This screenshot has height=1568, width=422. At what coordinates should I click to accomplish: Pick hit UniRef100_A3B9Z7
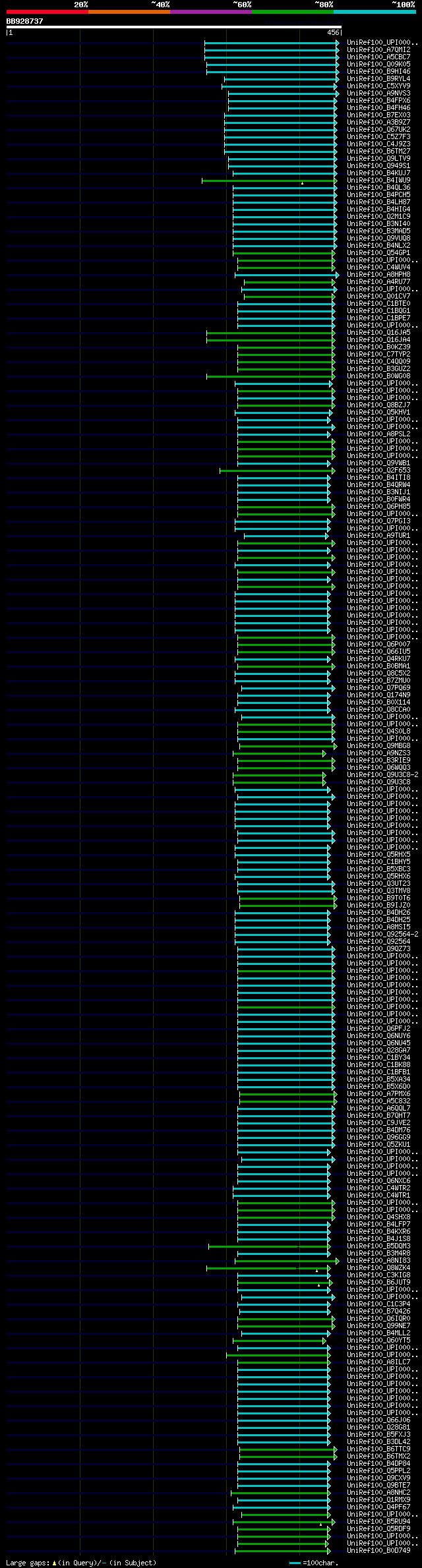coord(378,123)
